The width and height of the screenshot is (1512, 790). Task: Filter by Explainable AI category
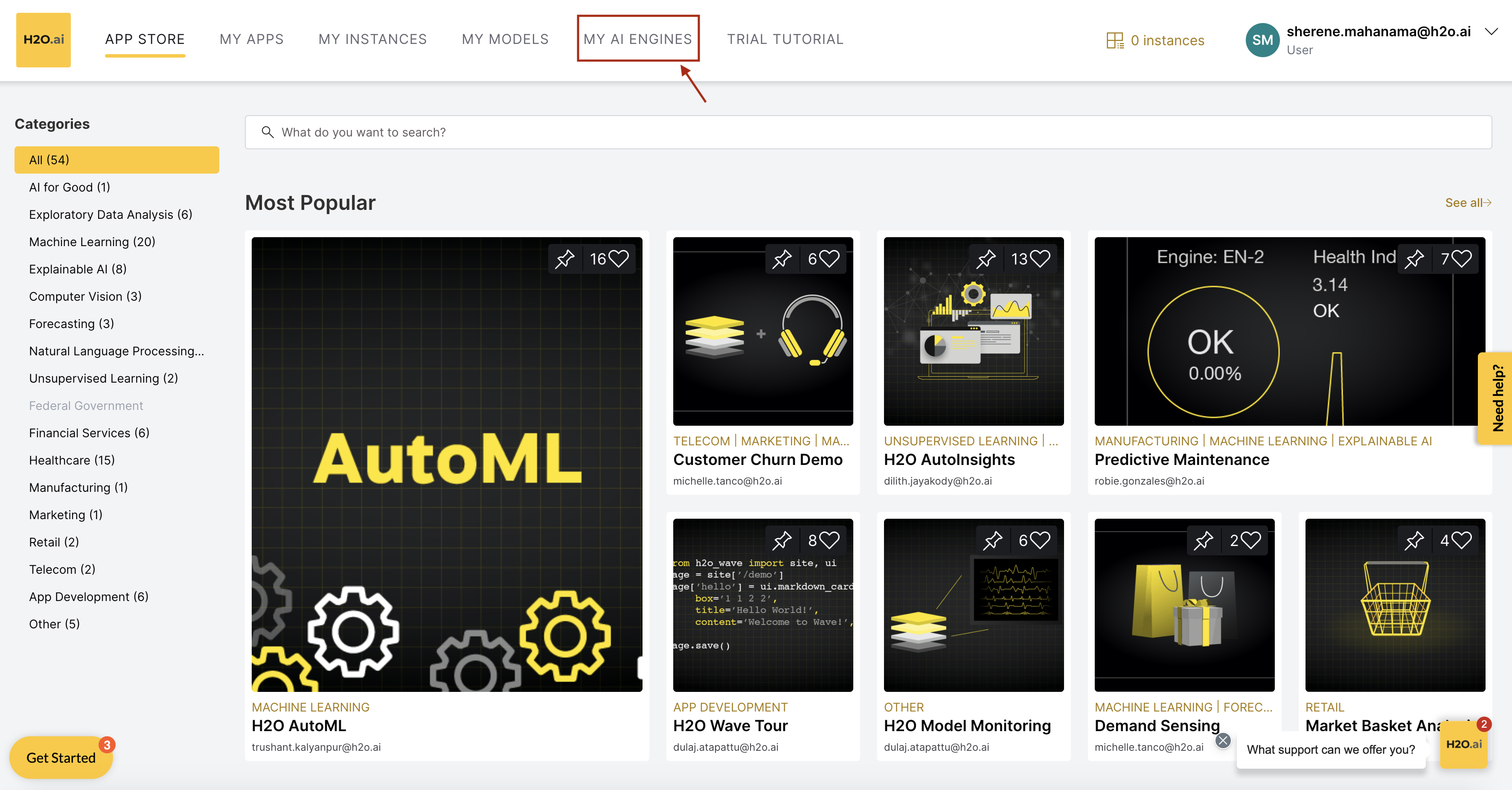tap(78, 269)
